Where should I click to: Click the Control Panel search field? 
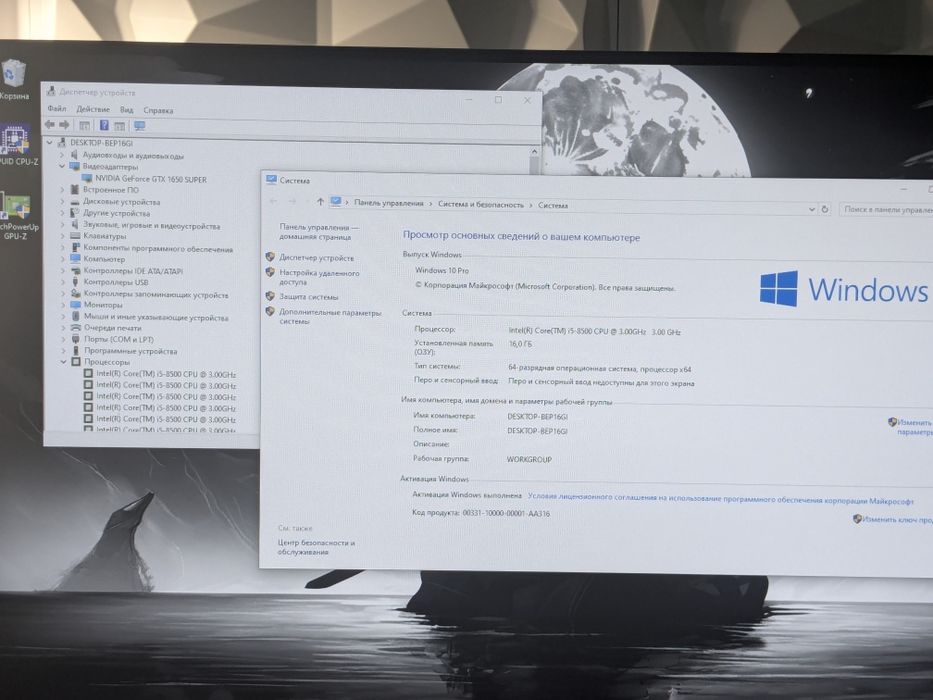pos(887,210)
